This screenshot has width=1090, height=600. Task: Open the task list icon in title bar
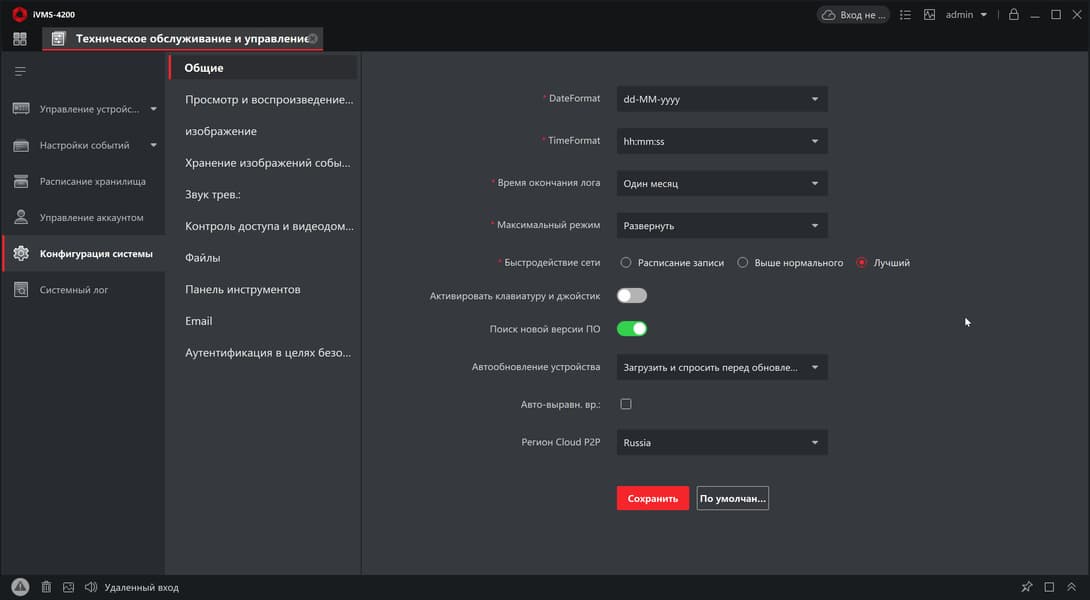(905, 15)
